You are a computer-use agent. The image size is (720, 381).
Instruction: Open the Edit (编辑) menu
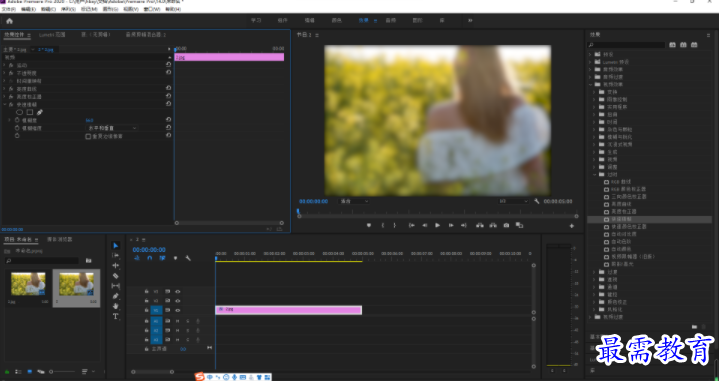point(28,9)
